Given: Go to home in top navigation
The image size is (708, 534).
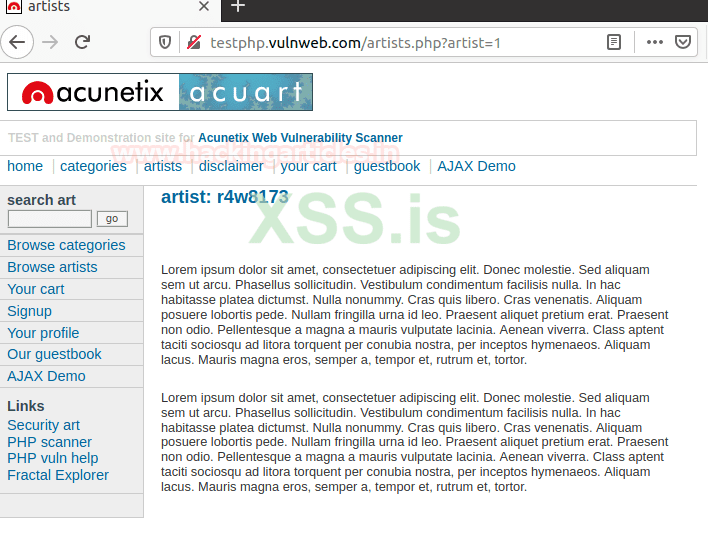Looking at the screenshot, I should click(x=25, y=166).
